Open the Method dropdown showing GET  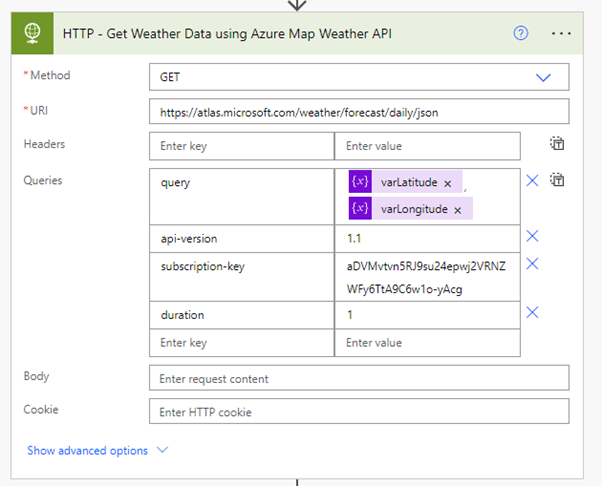359,77
